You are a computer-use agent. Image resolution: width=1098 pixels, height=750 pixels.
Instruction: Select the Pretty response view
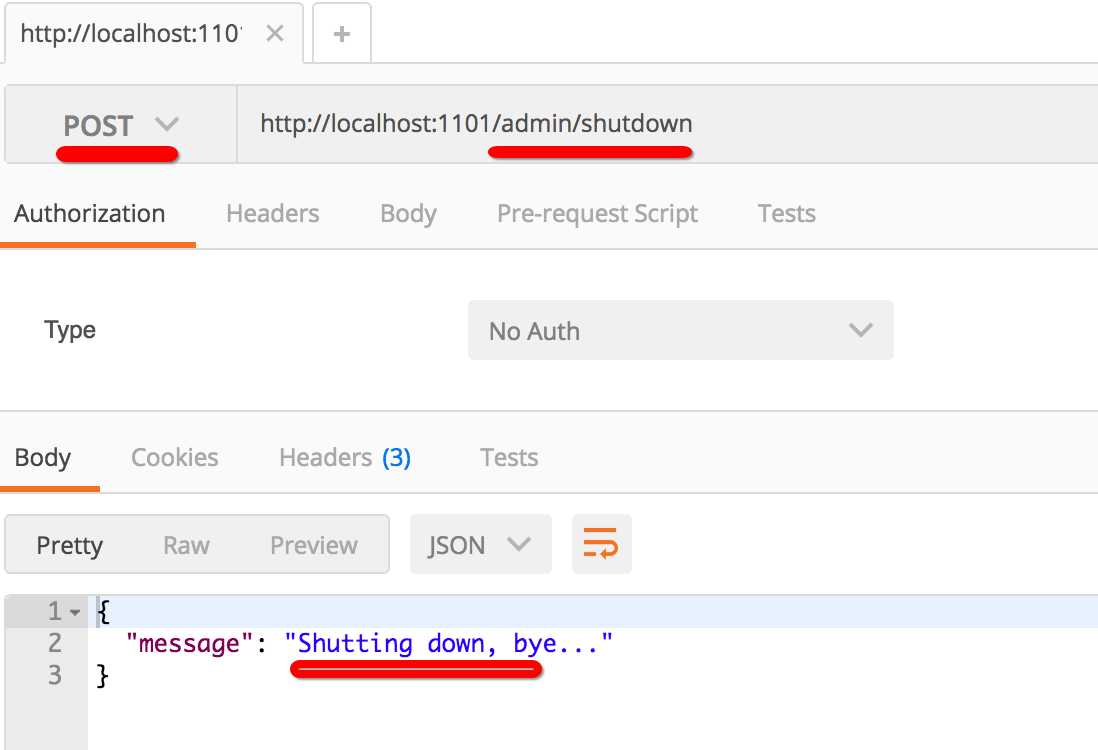[x=70, y=545]
